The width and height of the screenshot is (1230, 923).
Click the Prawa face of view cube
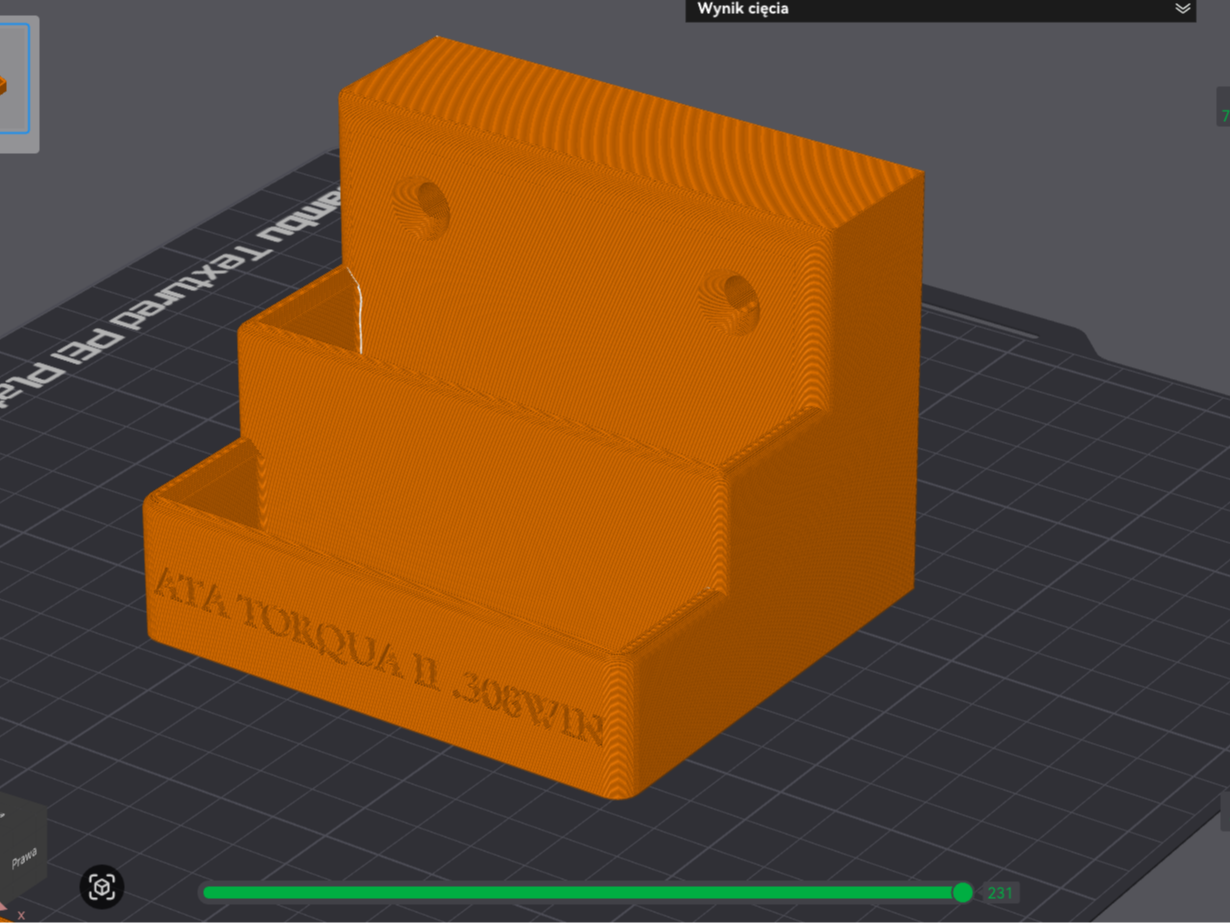pyautogui.click(x=24, y=857)
